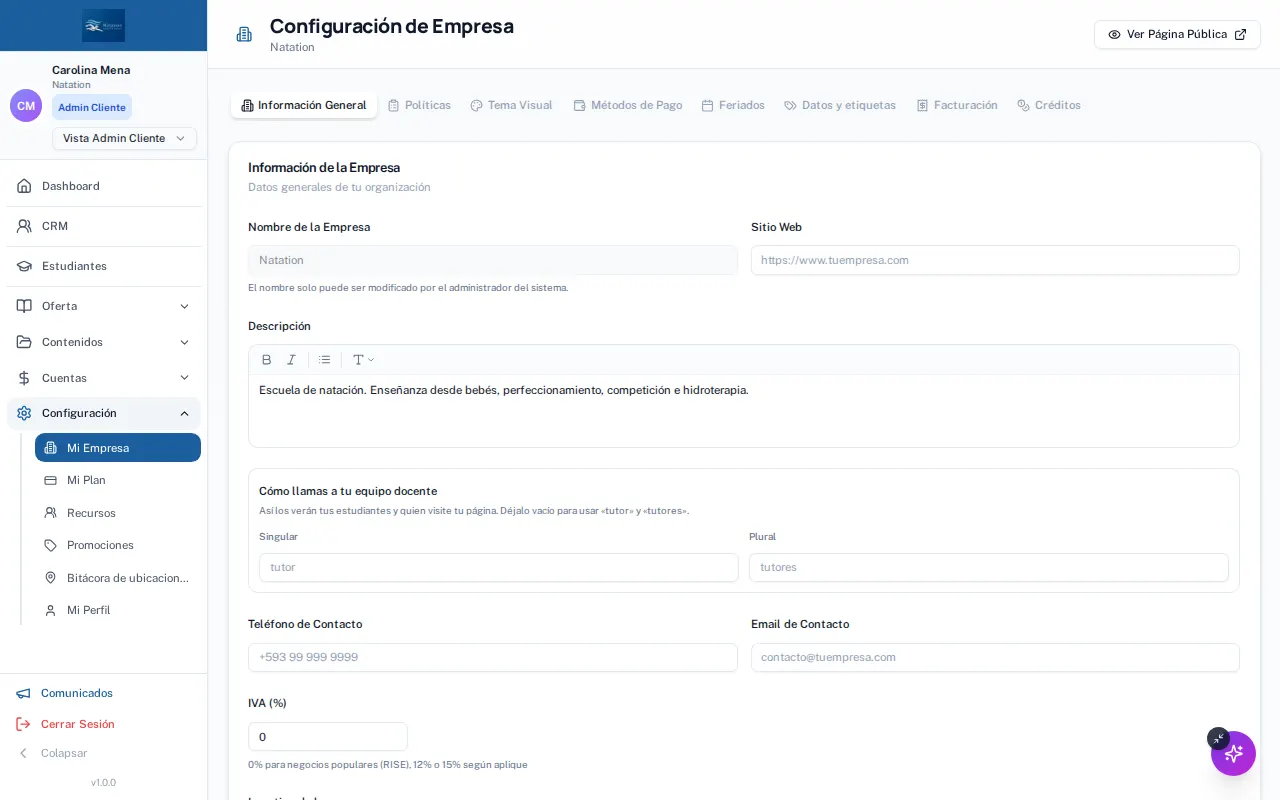Click the IVA (%) number field
Screen dimensions: 1280x800
click(328, 737)
